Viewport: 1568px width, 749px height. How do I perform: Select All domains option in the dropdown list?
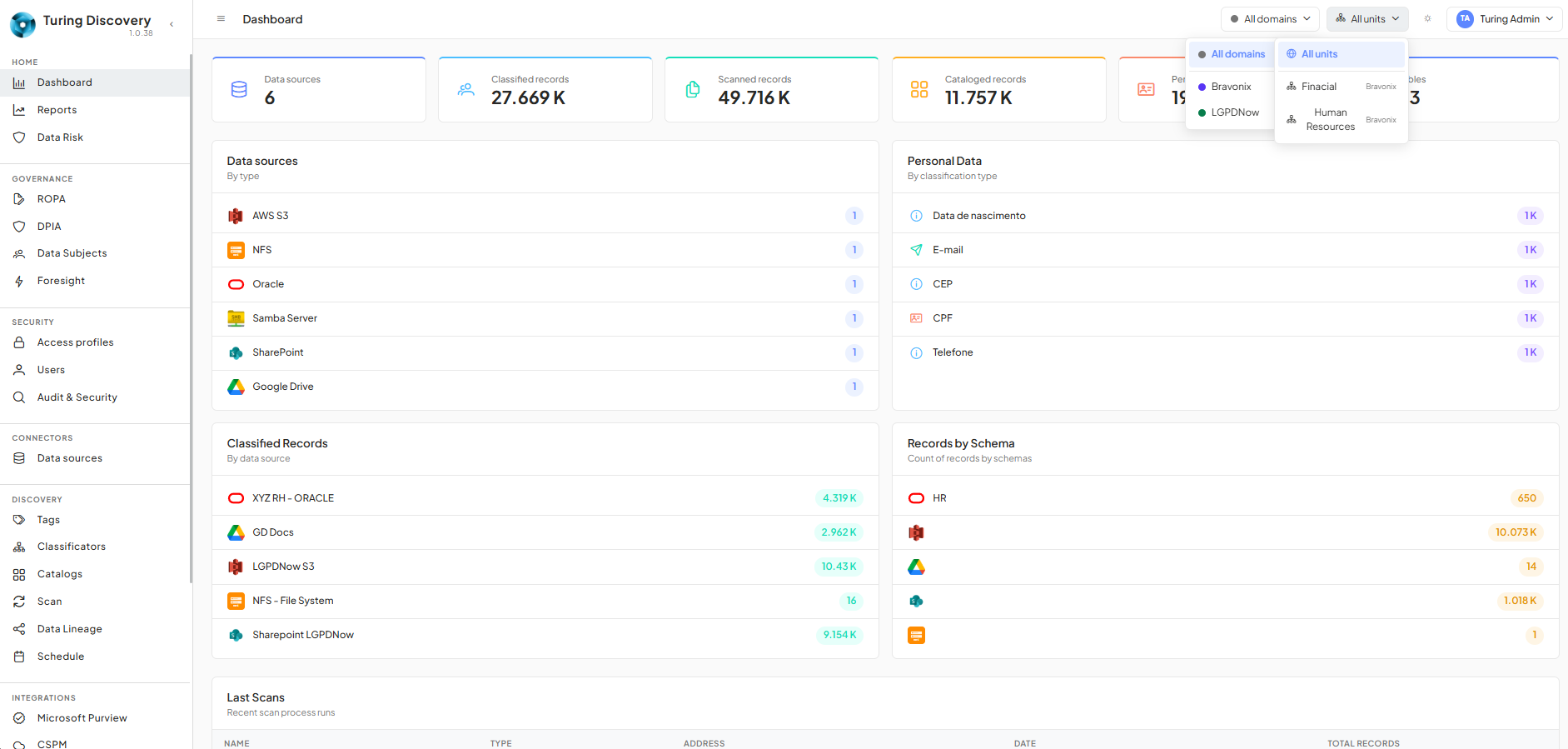1231,54
